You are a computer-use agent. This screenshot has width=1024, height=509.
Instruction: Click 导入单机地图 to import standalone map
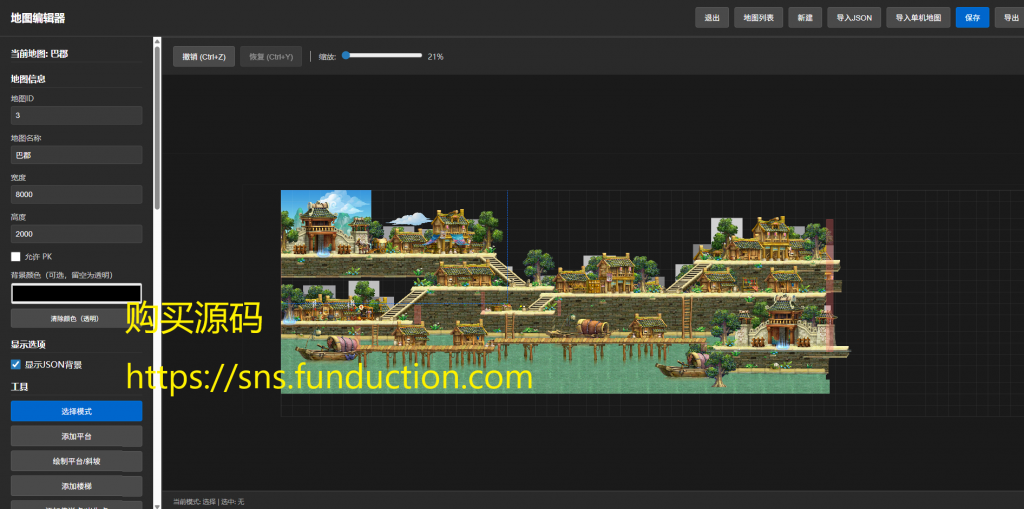click(x=918, y=18)
